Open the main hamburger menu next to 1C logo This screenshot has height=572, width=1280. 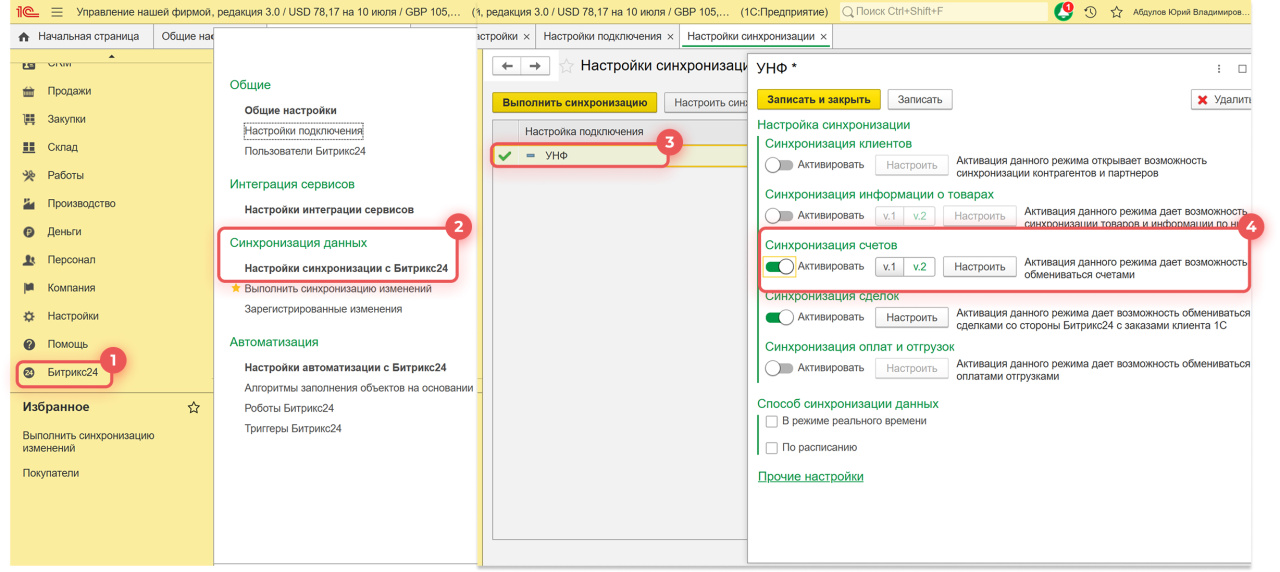[x=56, y=12]
